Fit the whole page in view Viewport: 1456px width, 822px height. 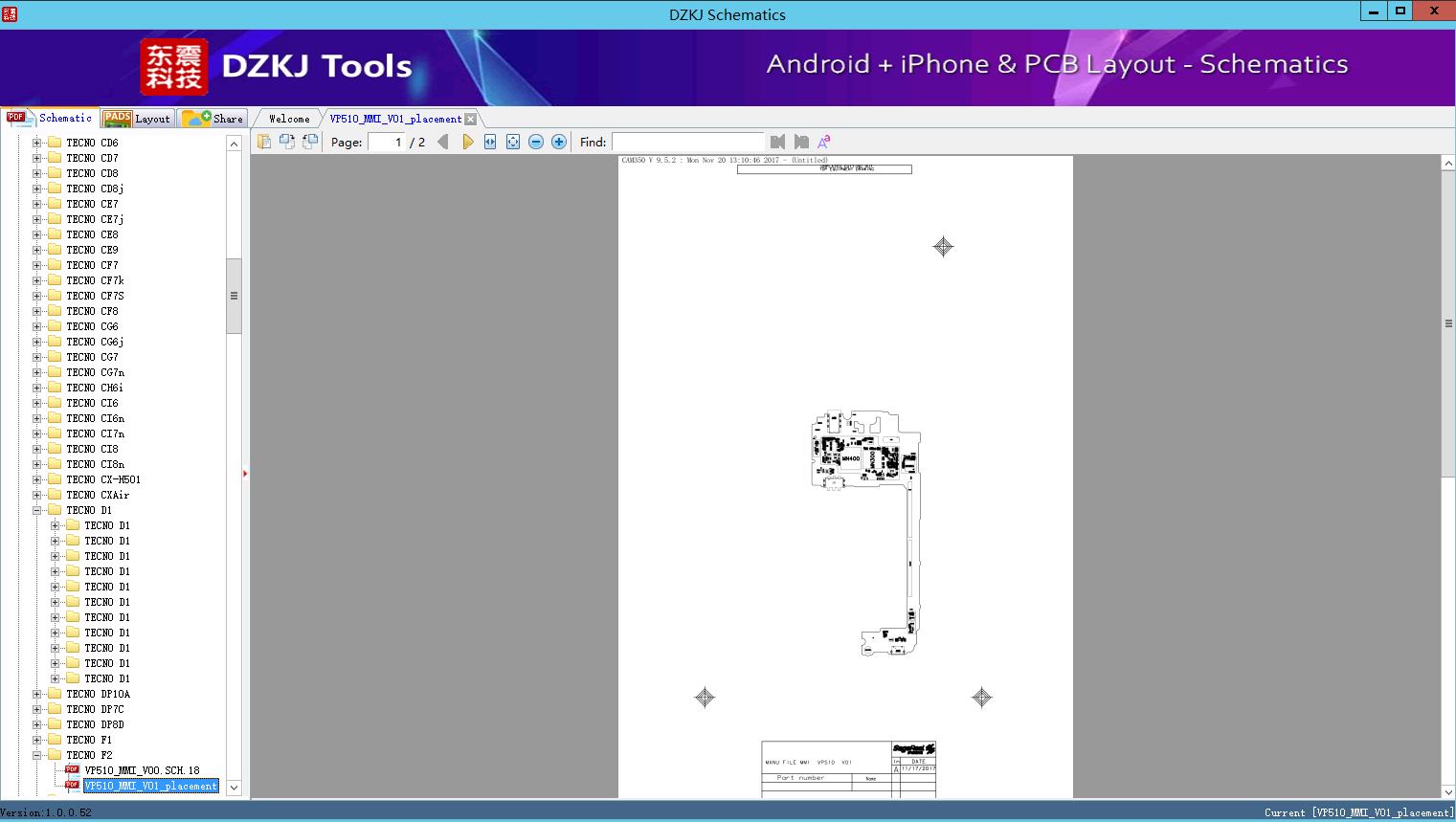[x=513, y=142]
